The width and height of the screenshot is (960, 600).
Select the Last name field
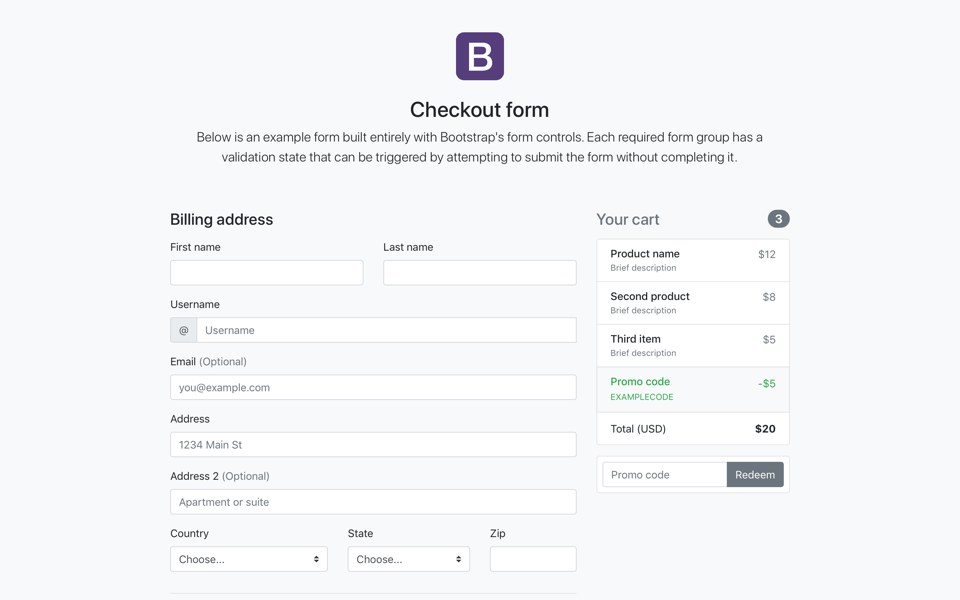click(479, 272)
